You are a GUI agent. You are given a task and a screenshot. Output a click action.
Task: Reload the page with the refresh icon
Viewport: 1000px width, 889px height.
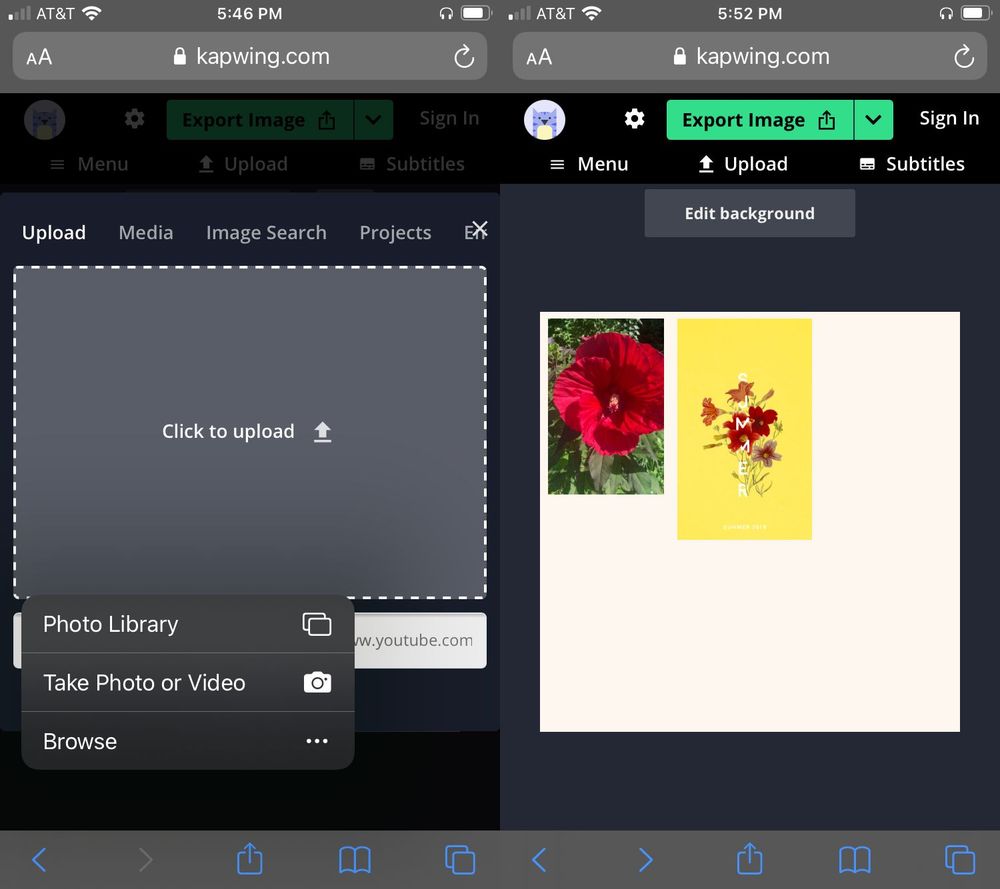click(x=463, y=57)
